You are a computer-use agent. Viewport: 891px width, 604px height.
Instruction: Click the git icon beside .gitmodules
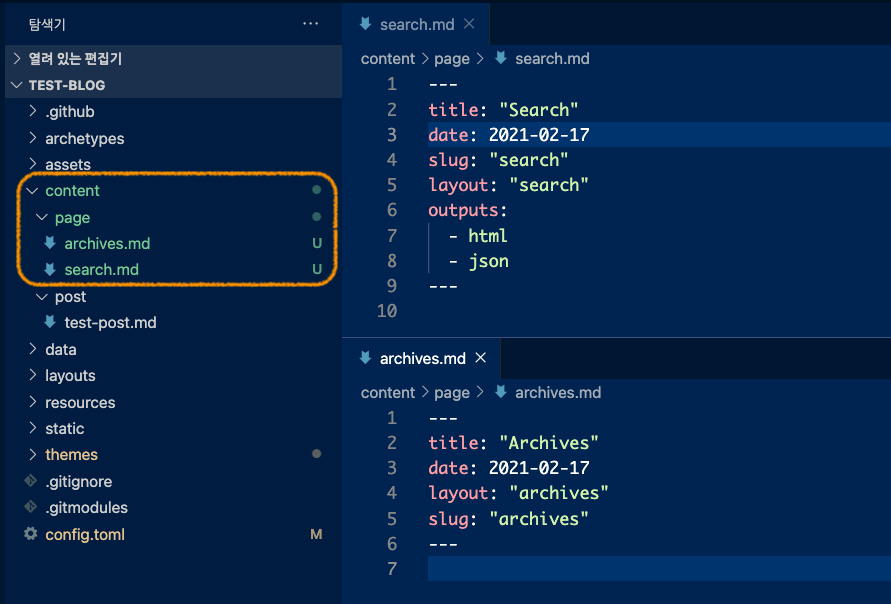tap(30, 508)
